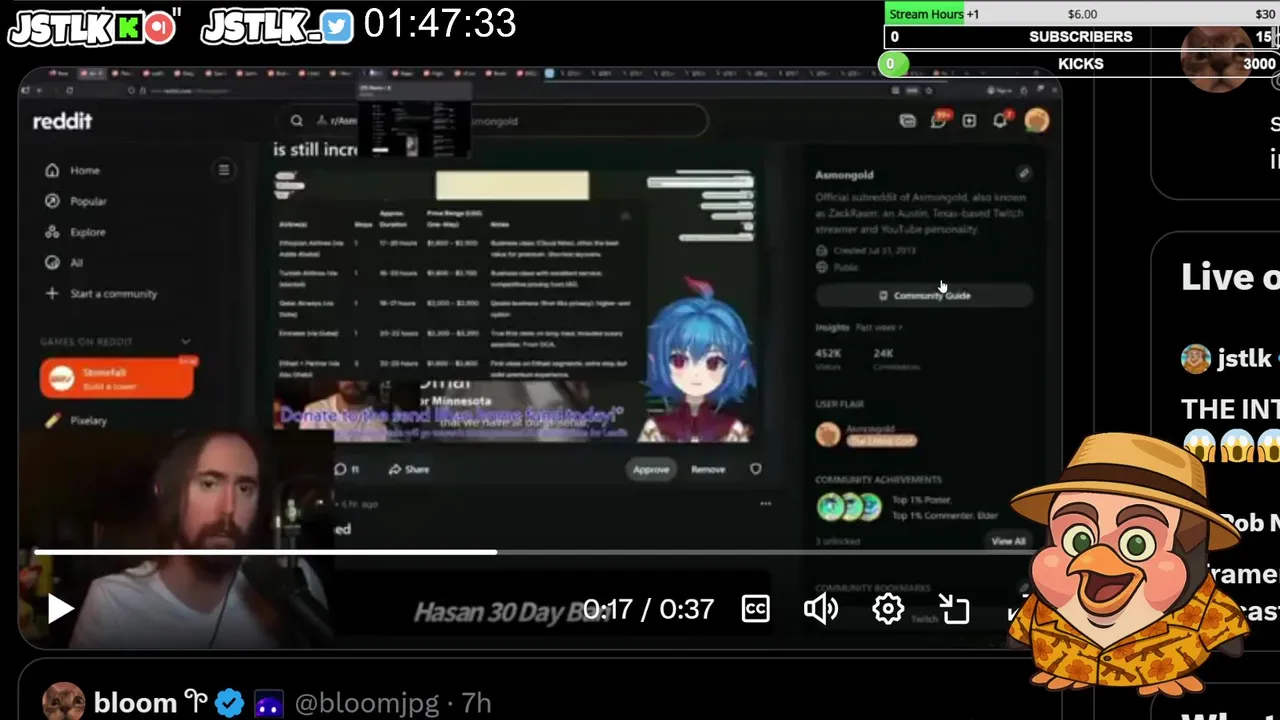Open the @bloomjpg handle link

367,703
